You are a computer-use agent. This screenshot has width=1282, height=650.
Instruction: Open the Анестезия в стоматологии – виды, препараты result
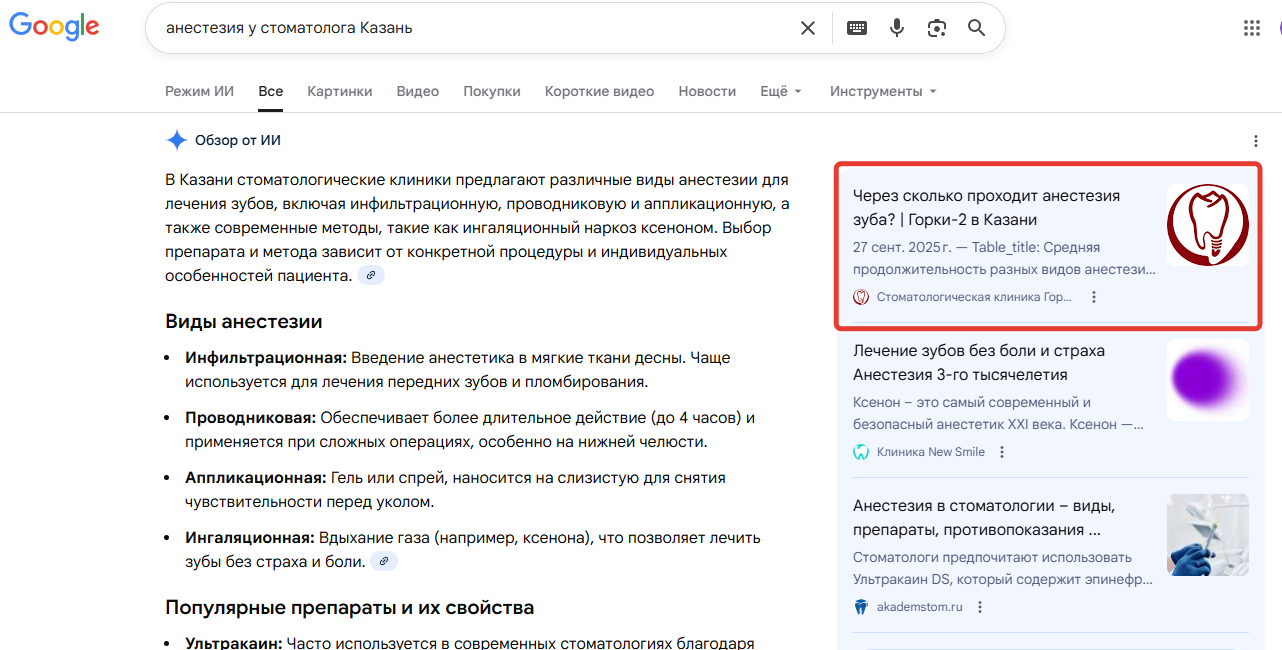(984, 518)
